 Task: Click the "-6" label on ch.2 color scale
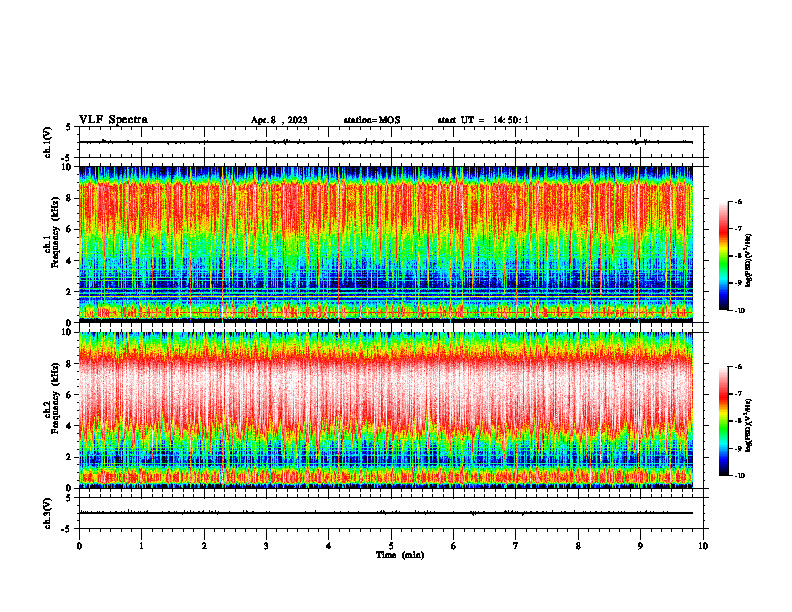[738, 367]
